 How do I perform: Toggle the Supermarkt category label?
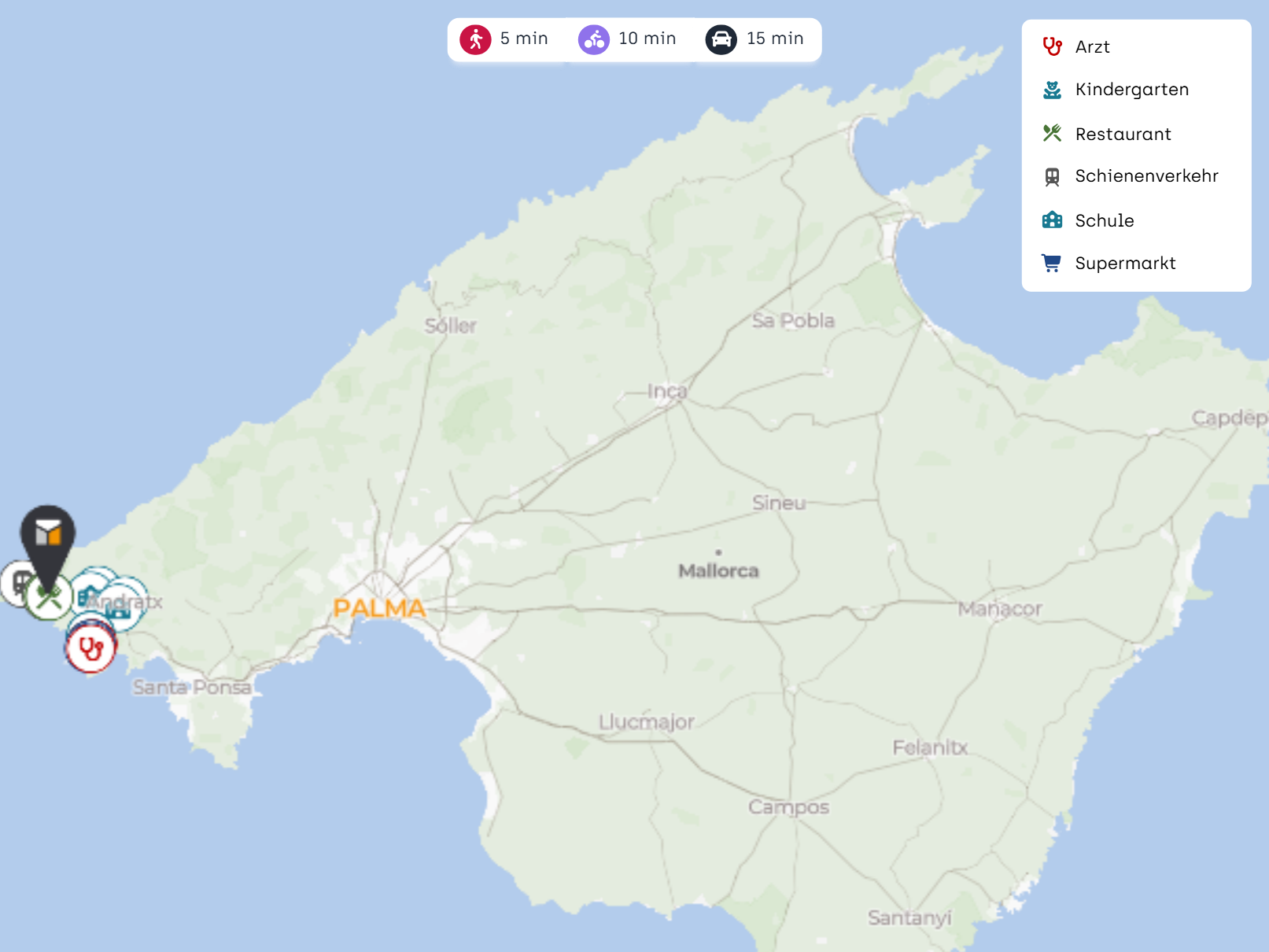point(1125,264)
